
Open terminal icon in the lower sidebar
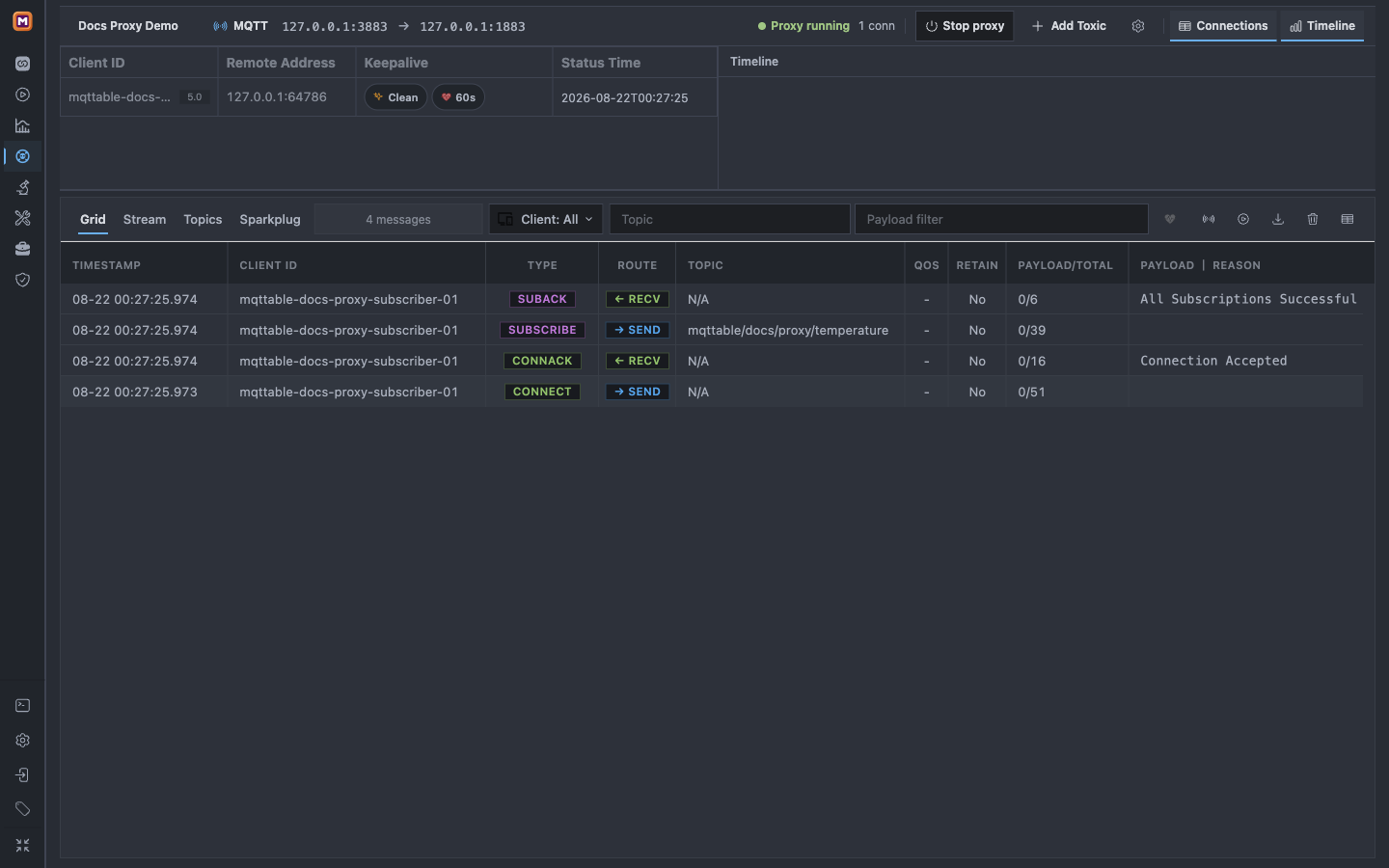point(22,706)
